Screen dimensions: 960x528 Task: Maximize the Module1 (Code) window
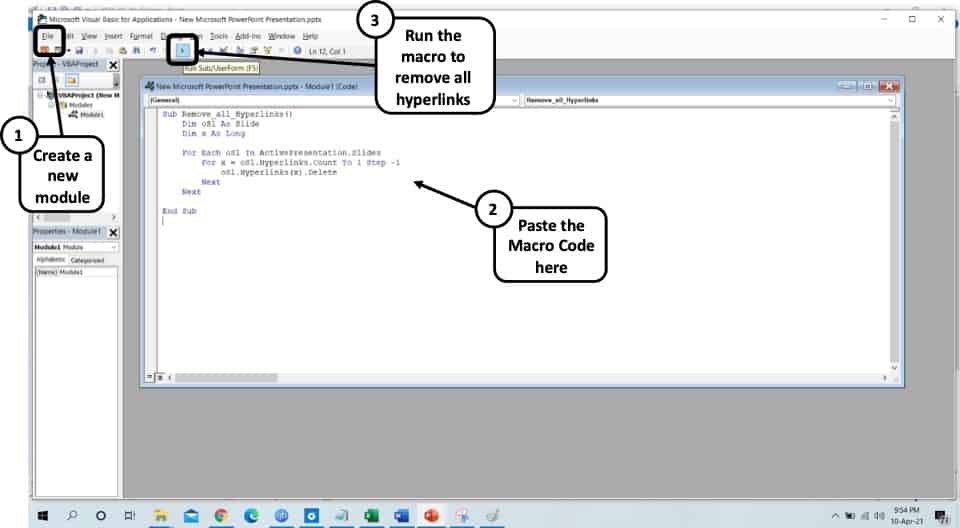tap(868, 86)
